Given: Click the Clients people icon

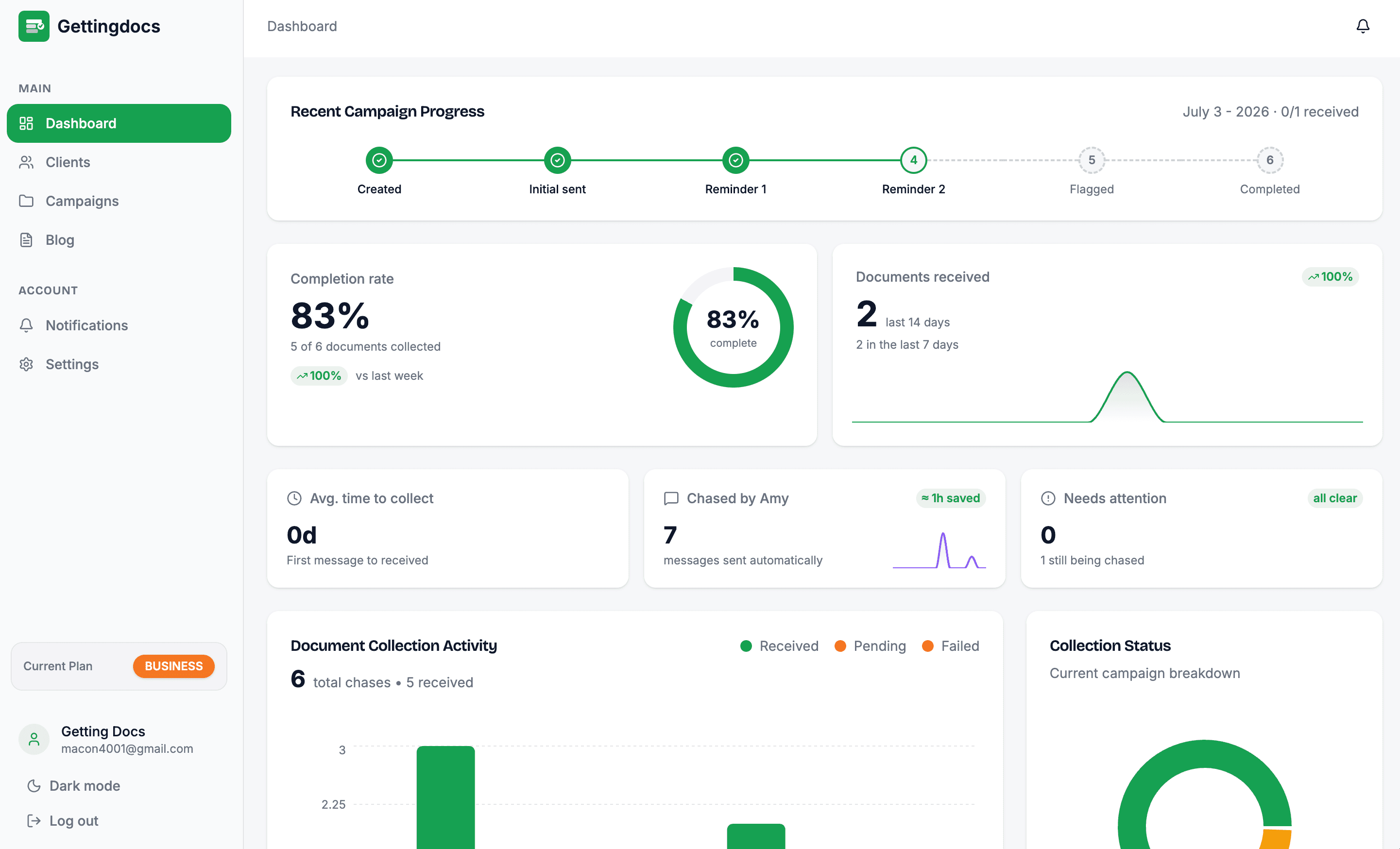Looking at the screenshot, I should 26,162.
